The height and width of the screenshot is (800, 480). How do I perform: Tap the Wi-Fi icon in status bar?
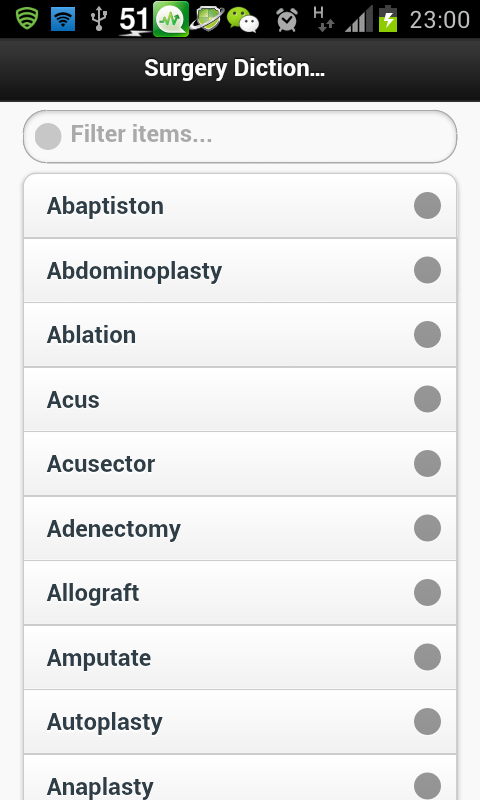coord(63,19)
